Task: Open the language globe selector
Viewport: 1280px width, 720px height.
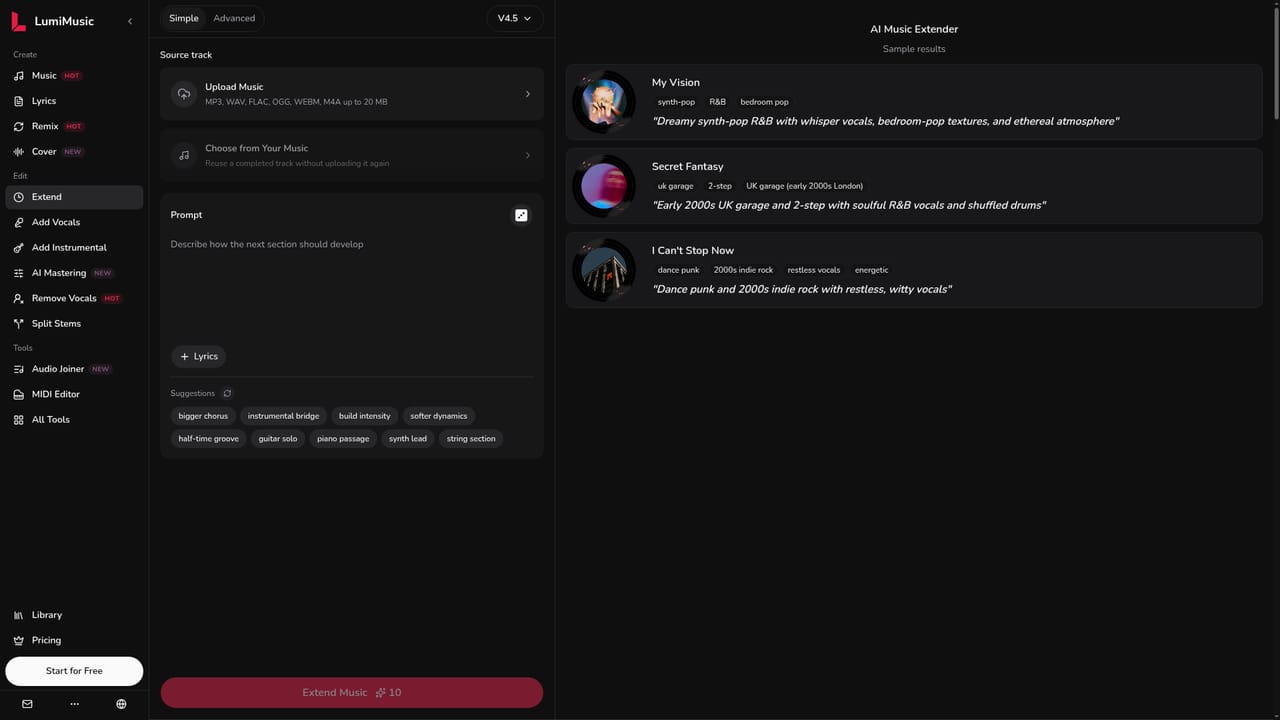Action: click(x=121, y=704)
